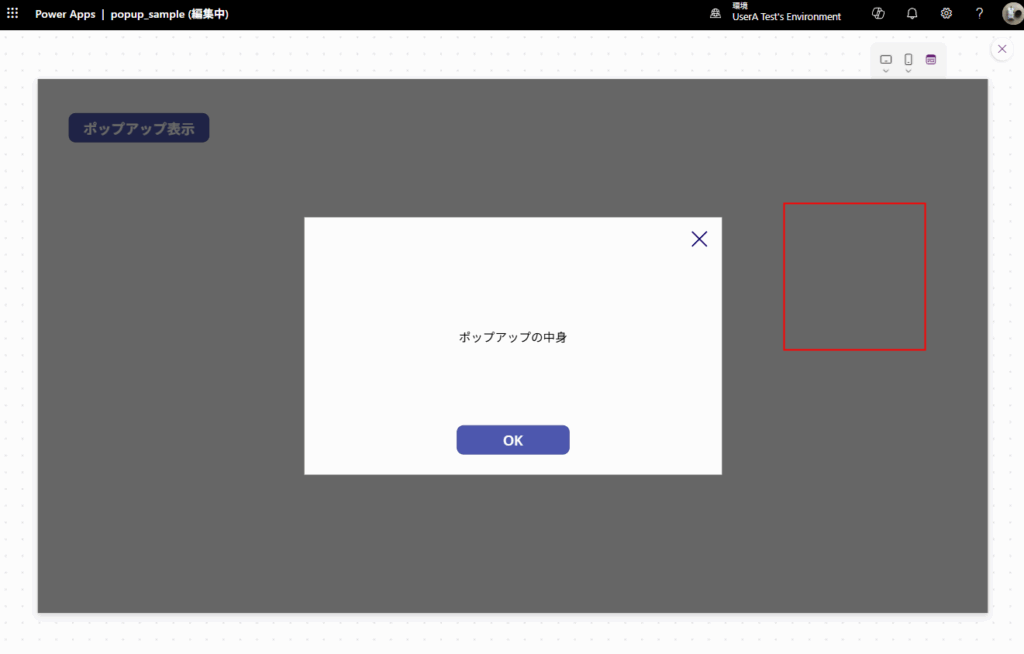Open the settings gear
The image size is (1024, 654).
pos(946,13)
